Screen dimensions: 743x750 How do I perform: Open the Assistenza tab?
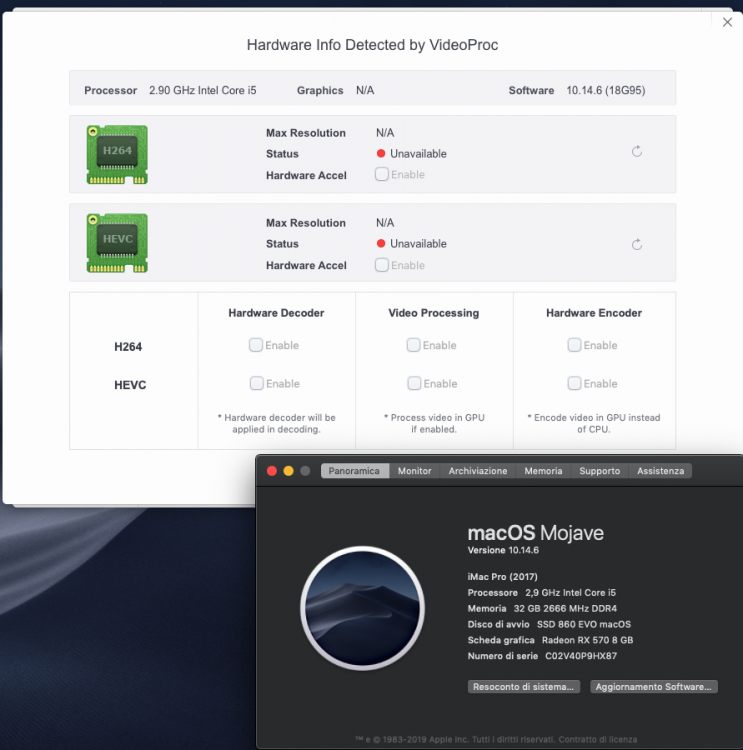tap(661, 471)
